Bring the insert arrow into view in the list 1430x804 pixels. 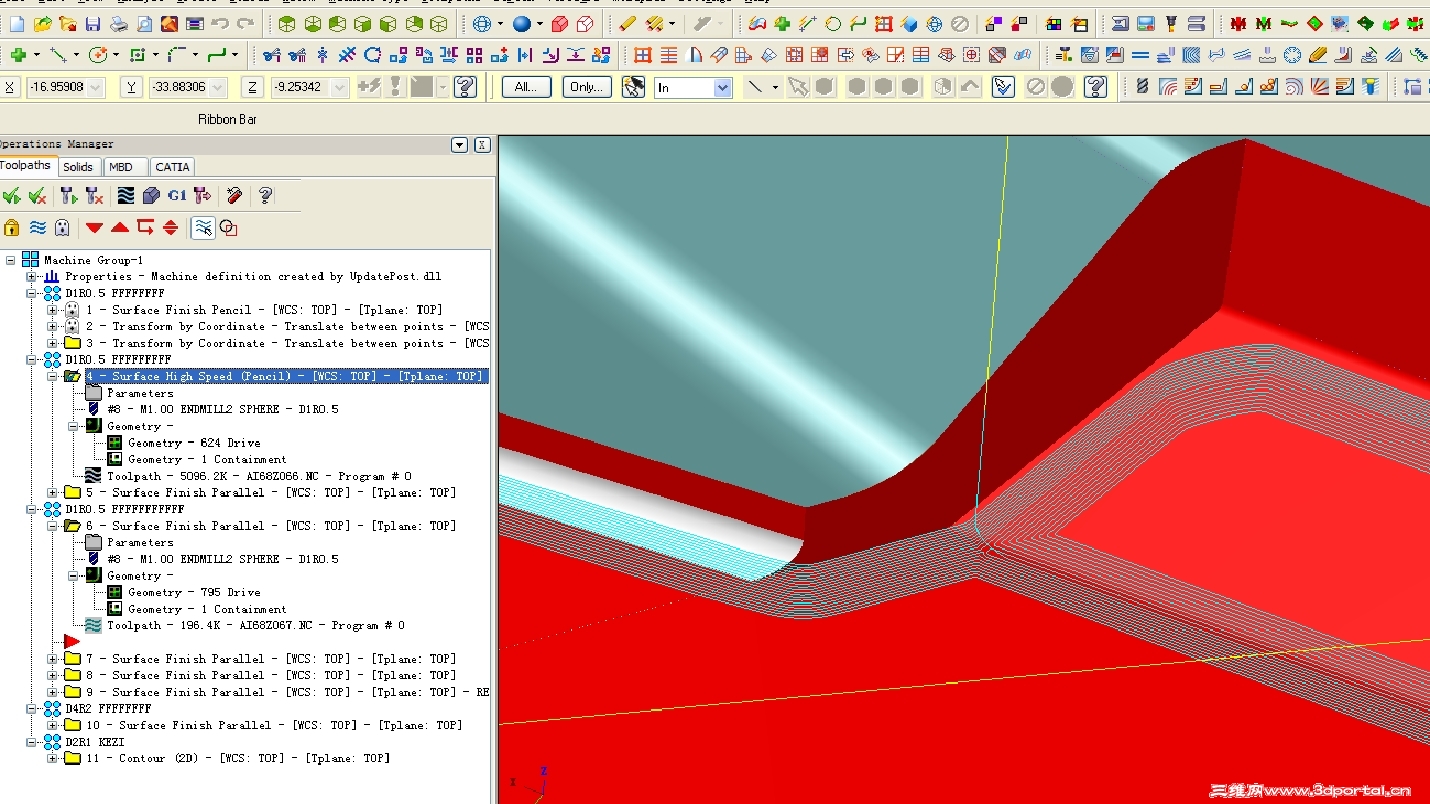pos(170,227)
